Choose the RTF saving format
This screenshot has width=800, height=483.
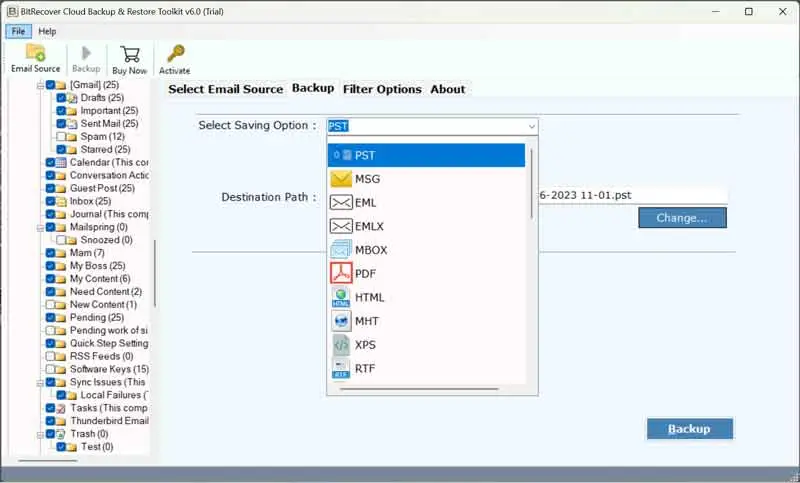tap(426, 368)
